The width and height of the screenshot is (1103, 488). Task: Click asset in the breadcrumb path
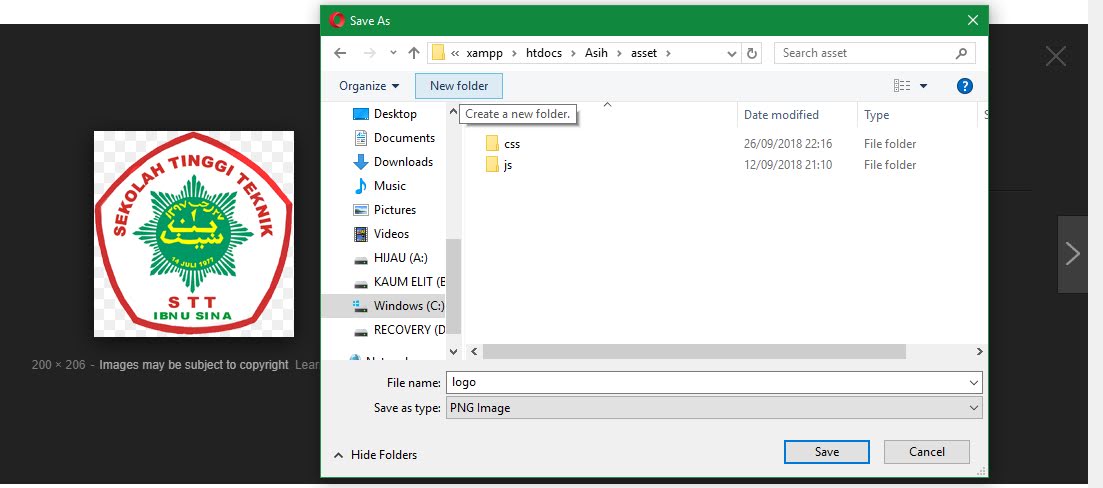(644, 53)
